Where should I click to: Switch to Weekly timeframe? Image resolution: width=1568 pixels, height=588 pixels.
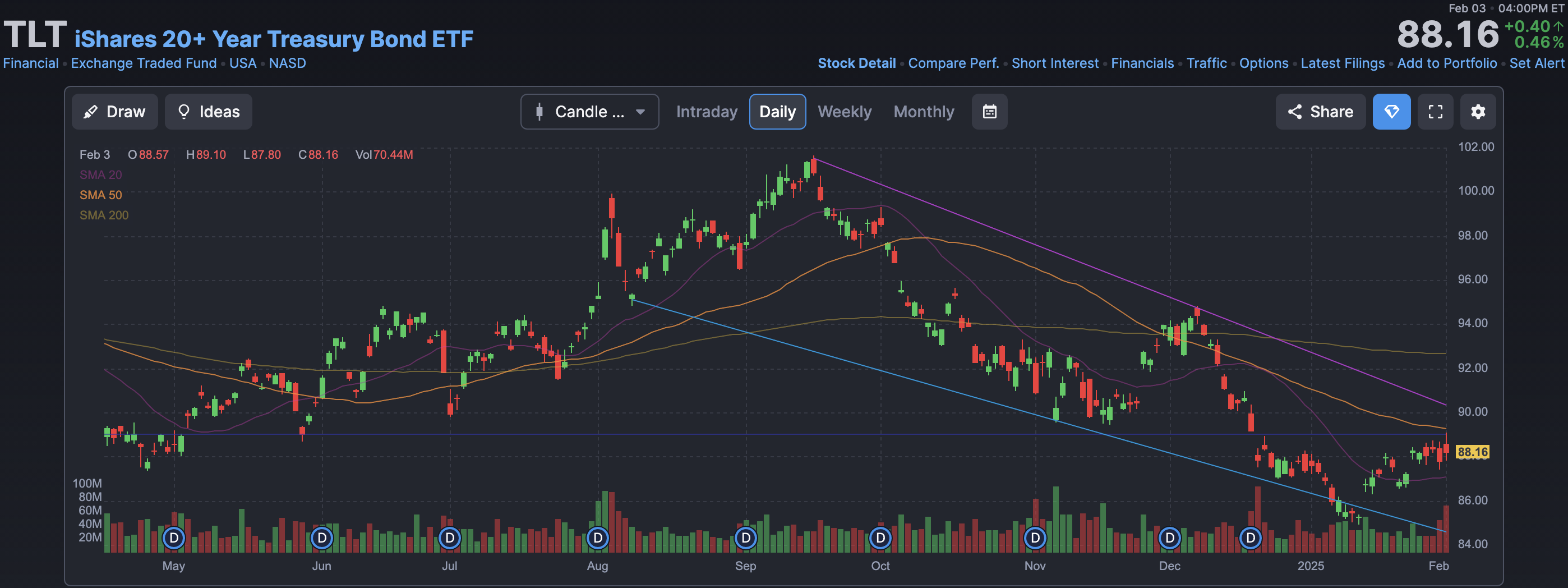point(844,112)
